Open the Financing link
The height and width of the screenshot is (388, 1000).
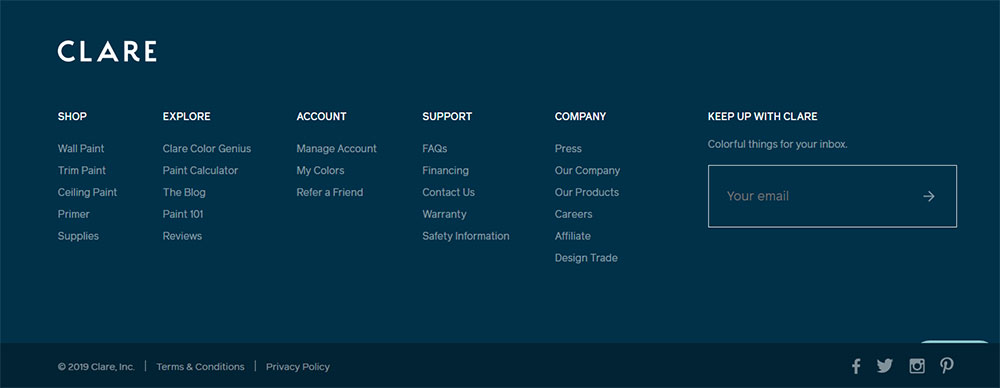click(445, 170)
